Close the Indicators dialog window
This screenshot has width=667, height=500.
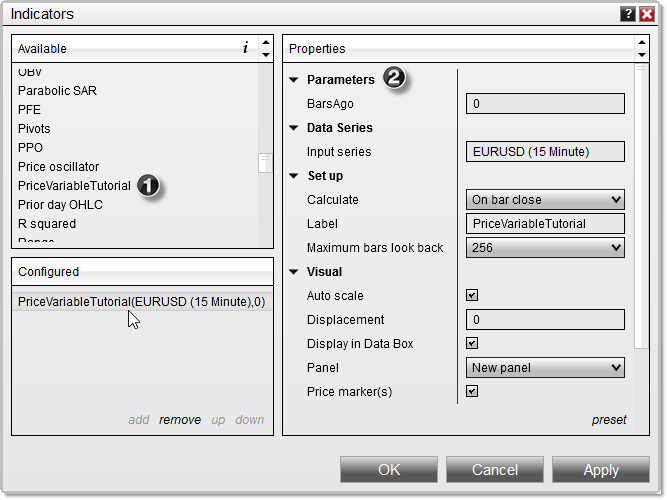[x=647, y=14]
